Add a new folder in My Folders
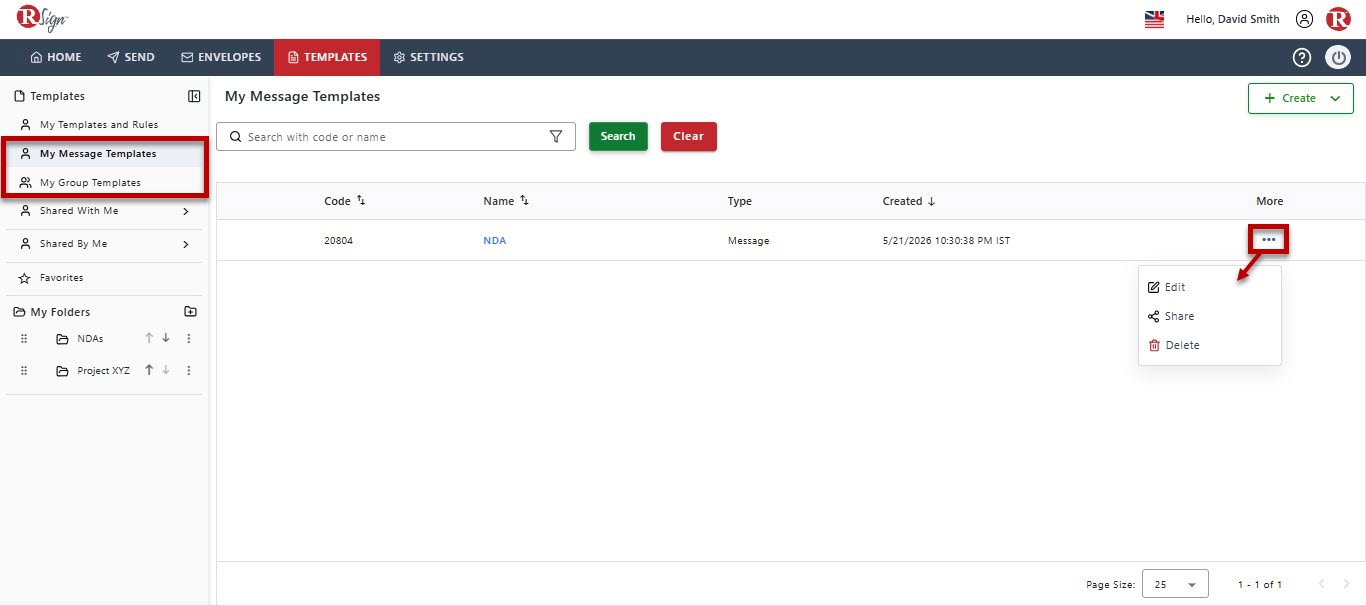Image resolution: width=1366 pixels, height=606 pixels. [x=191, y=312]
